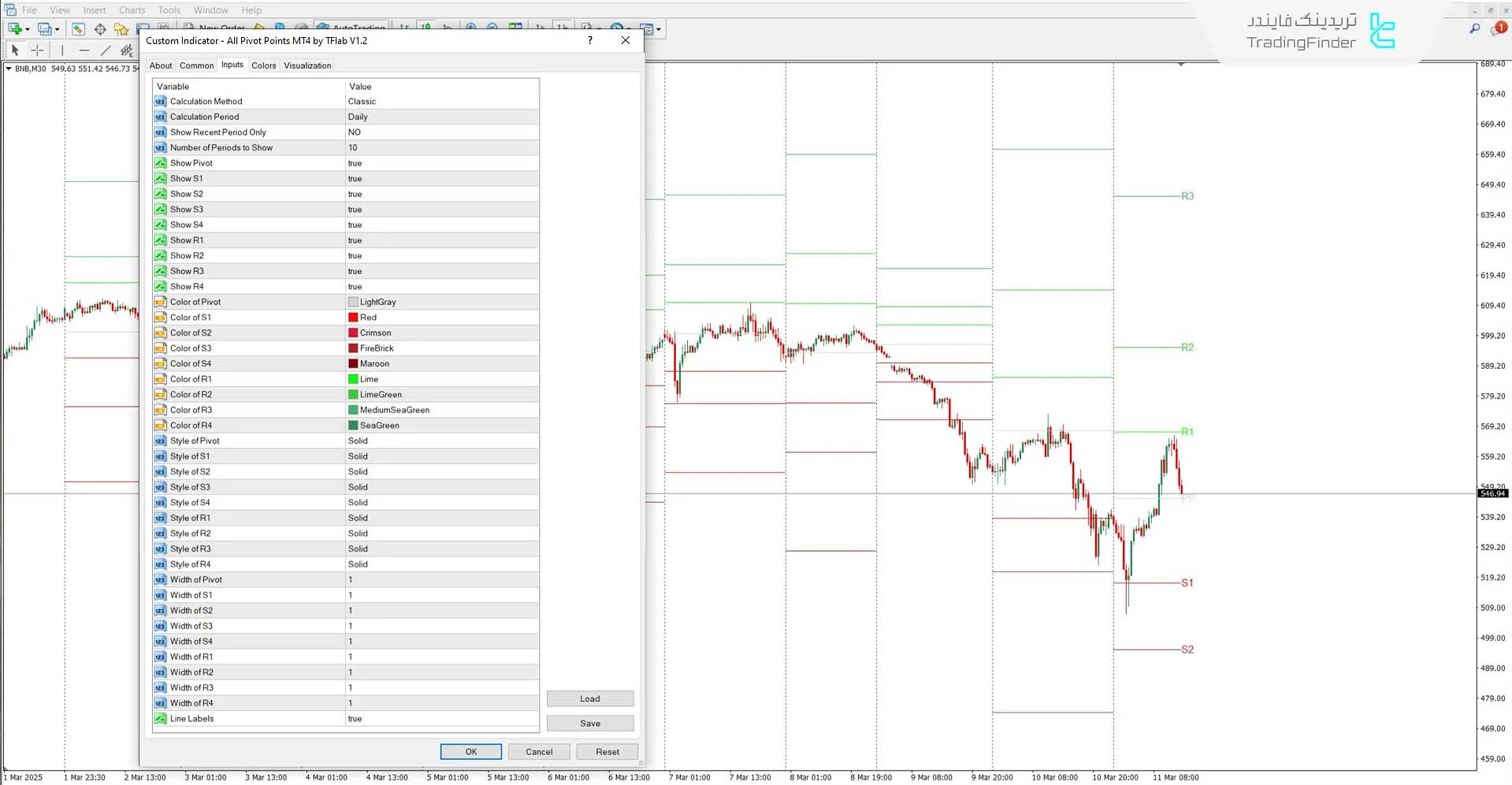Select the Trendline drawing tool

coord(105,50)
